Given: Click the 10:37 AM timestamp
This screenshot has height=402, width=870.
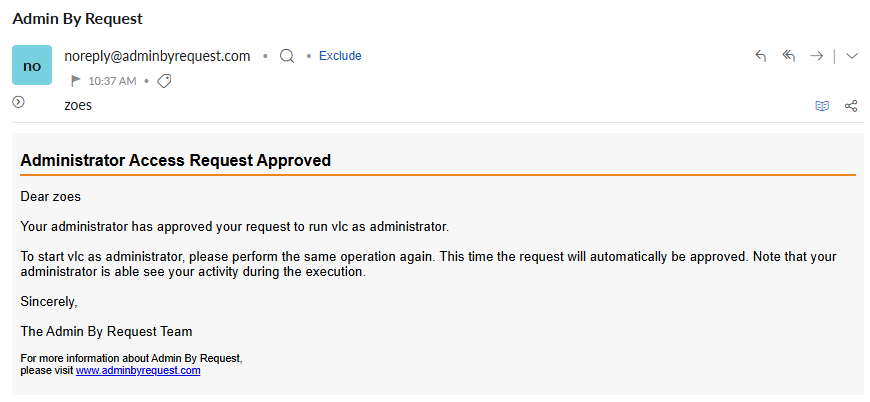Looking at the screenshot, I should (112, 82).
